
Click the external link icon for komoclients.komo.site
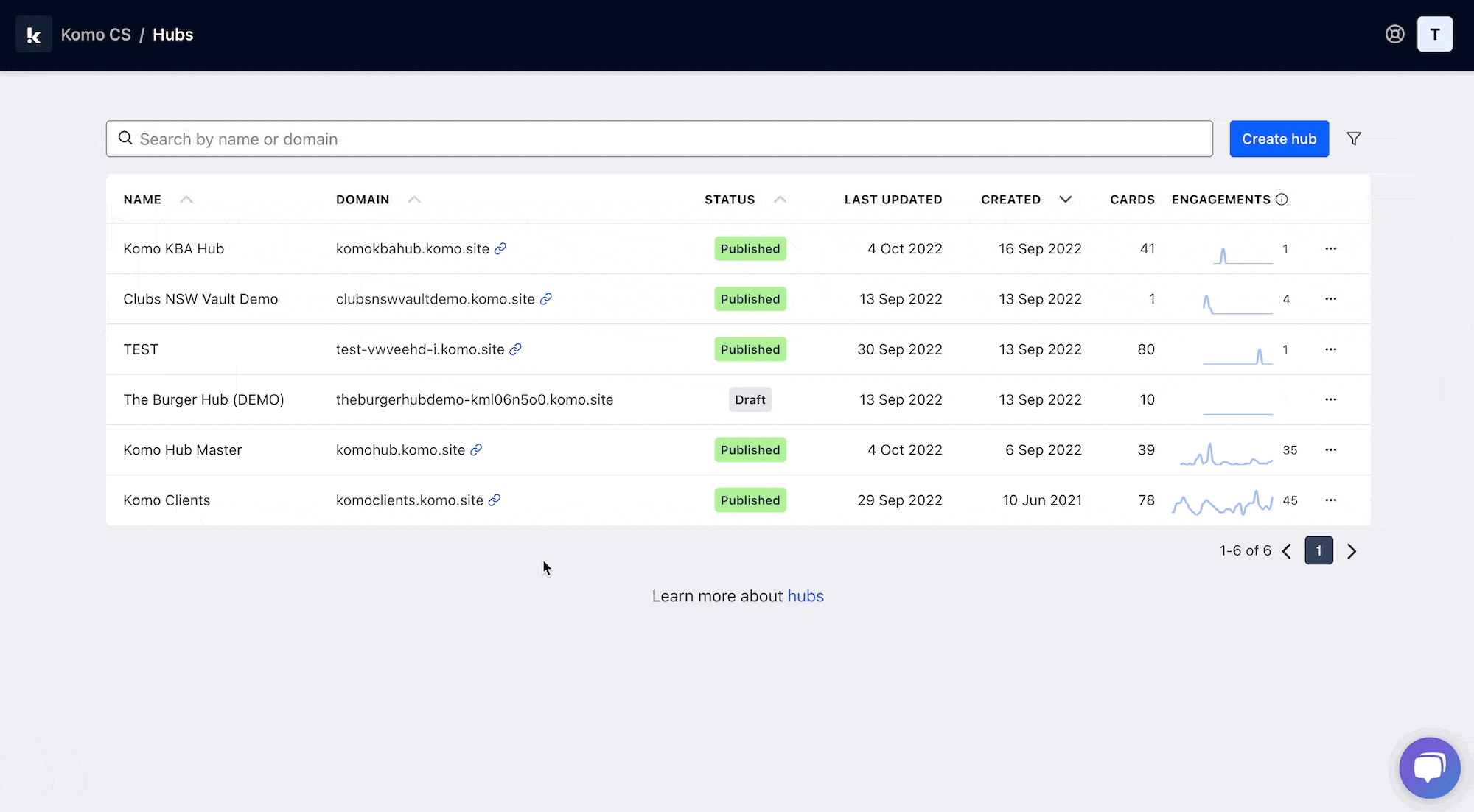[x=494, y=500]
